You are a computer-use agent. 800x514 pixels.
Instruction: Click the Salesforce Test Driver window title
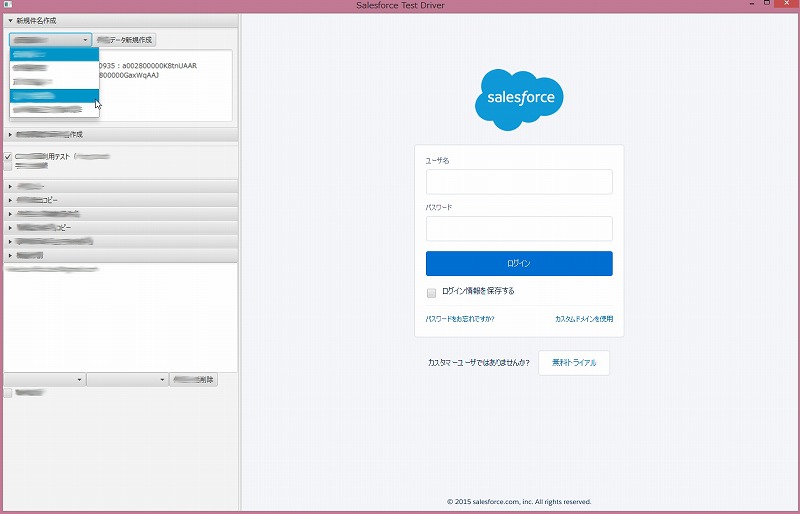pyautogui.click(x=401, y=5)
